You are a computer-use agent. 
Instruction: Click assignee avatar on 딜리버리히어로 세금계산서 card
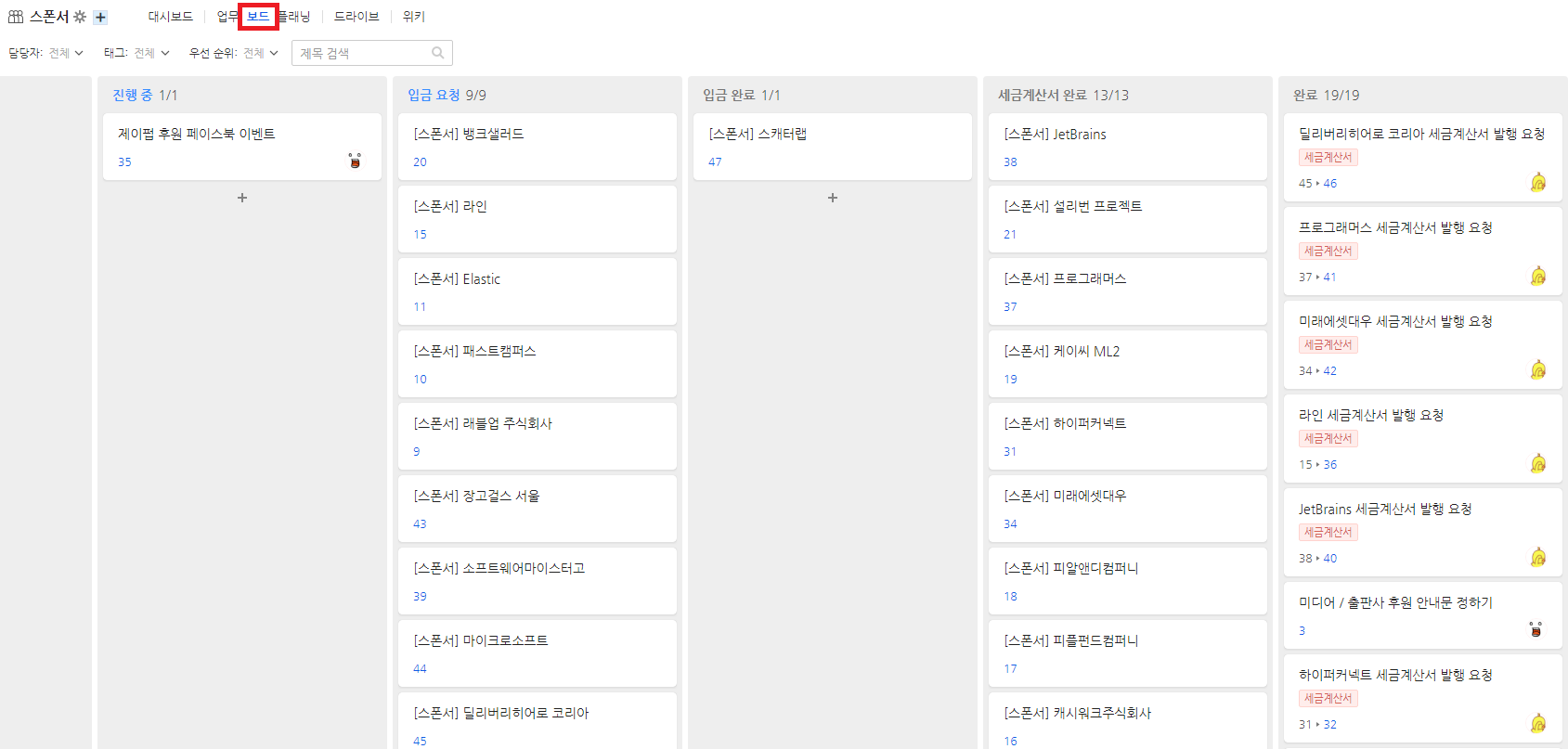point(1537,182)
